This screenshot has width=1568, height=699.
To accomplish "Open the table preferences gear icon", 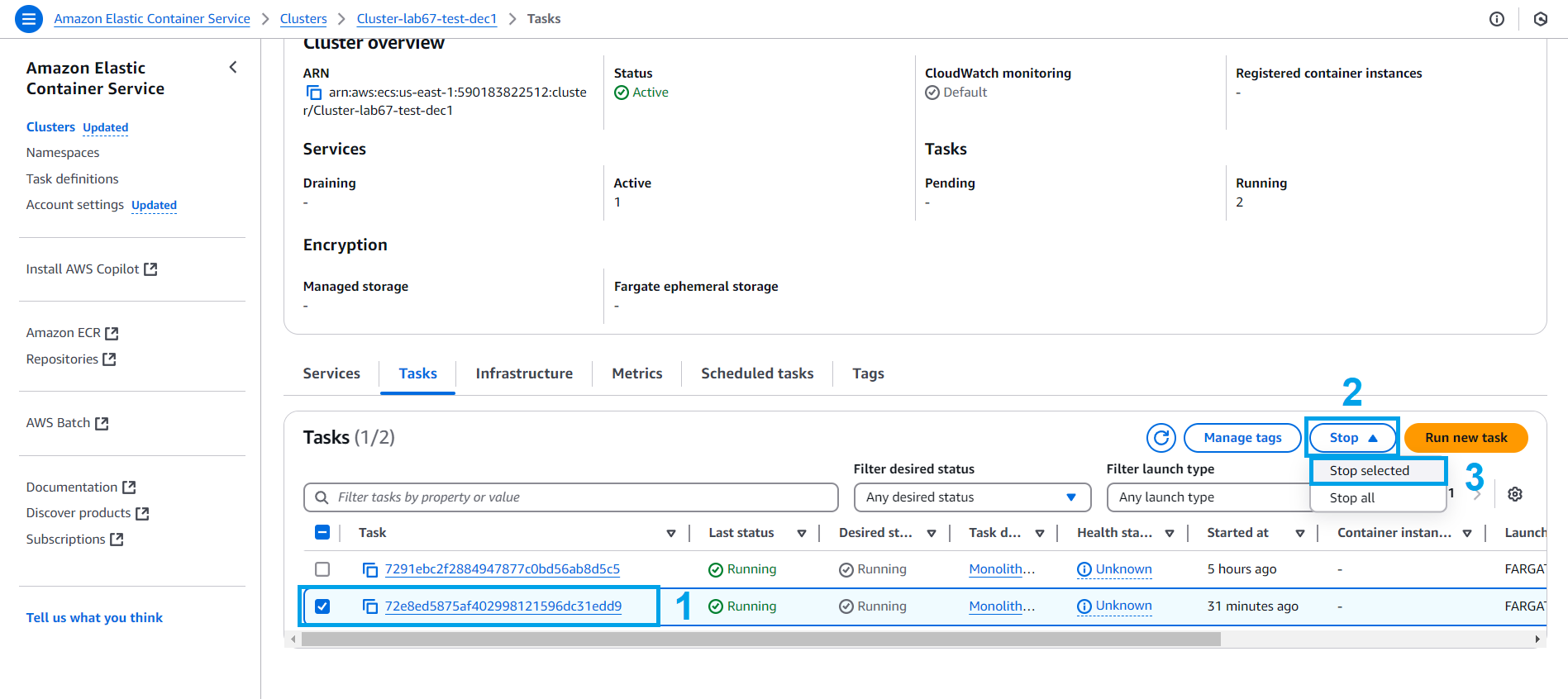I will pyautogui.click(x=1515, y=494).
